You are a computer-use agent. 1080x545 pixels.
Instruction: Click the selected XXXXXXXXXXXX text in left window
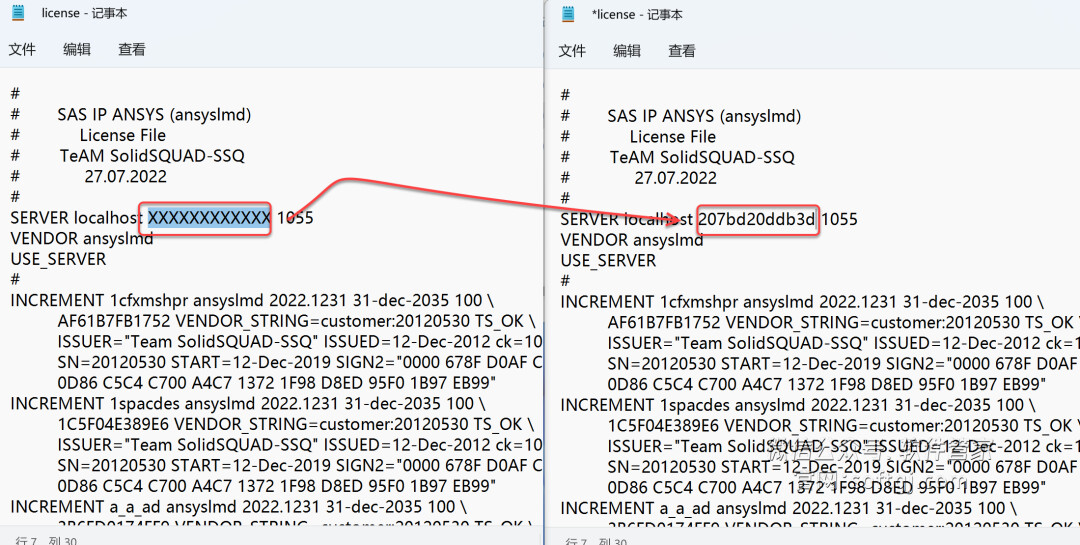point(209,218)
